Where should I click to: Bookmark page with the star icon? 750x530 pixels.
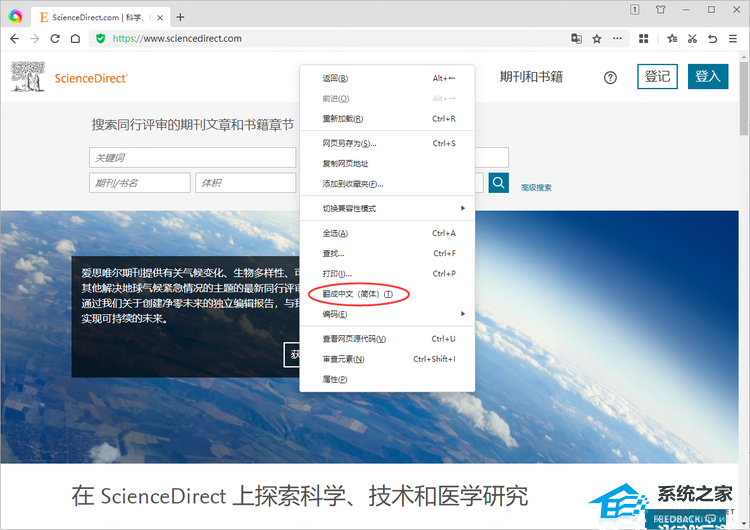click(596, 39)
